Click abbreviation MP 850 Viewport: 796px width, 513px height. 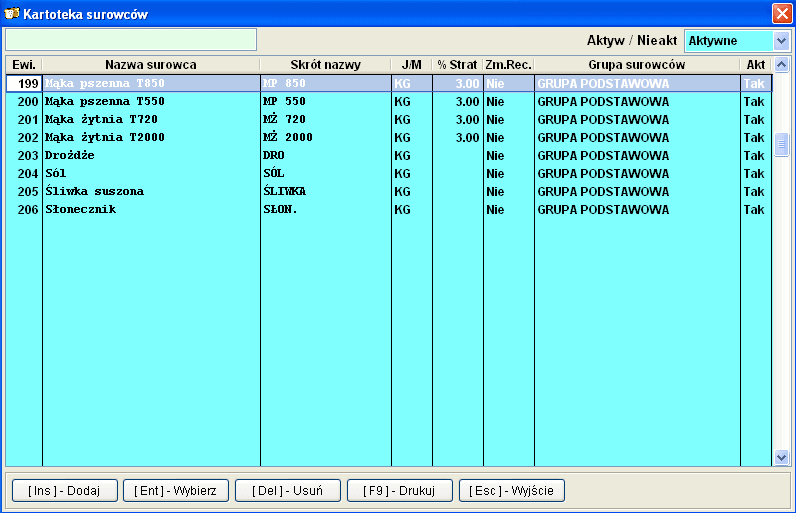[284, 83]
